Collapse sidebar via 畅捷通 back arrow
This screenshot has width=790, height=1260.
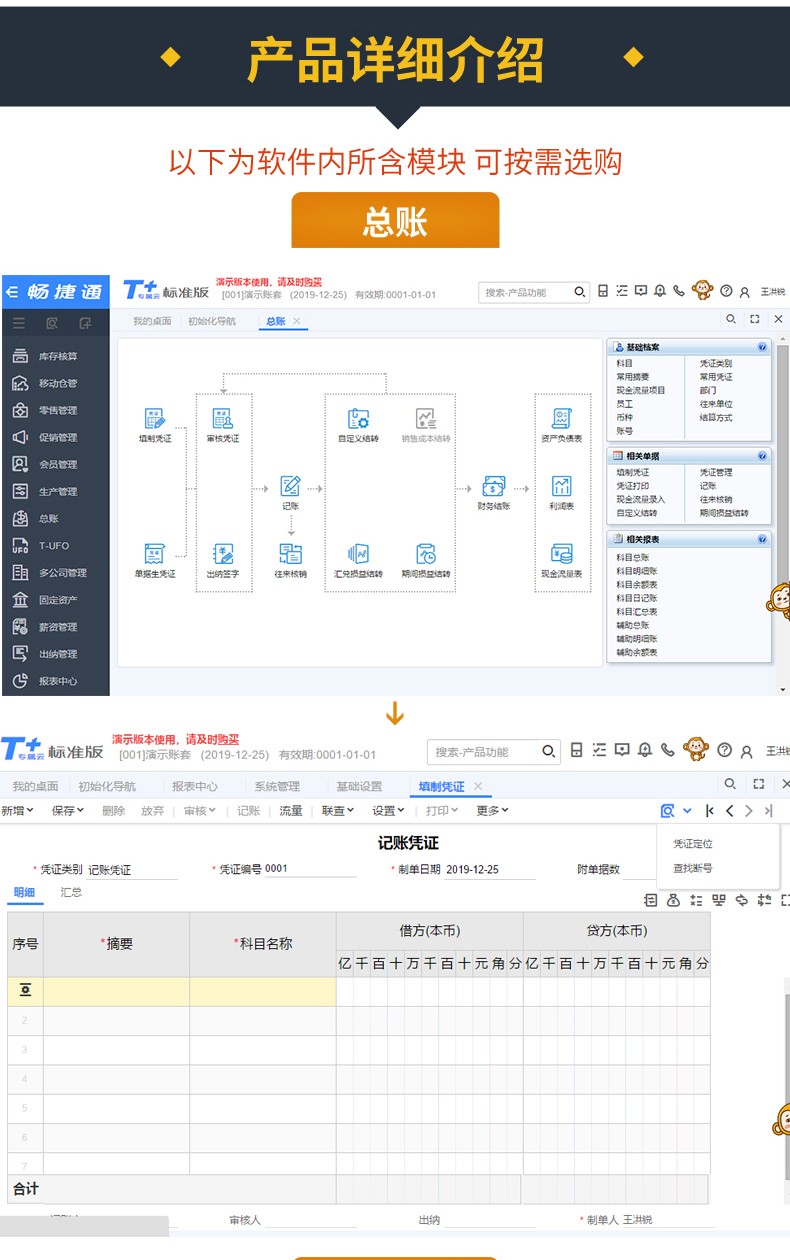[12, 292]
